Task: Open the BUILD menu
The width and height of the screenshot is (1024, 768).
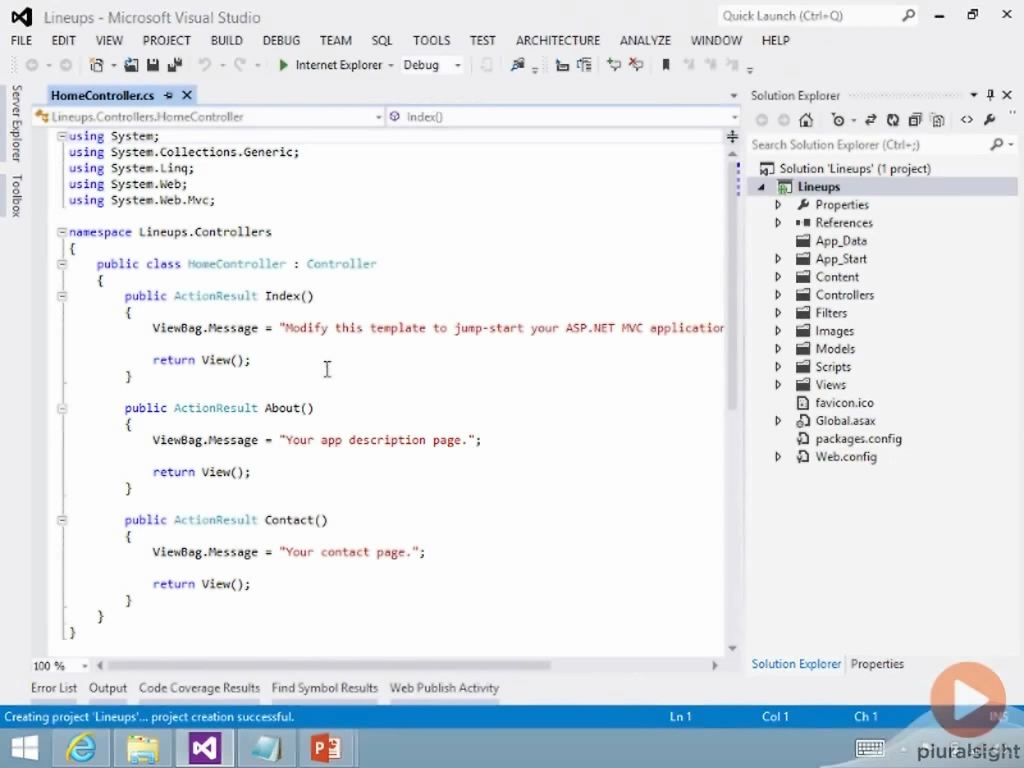Action: (x=227, y=40)
